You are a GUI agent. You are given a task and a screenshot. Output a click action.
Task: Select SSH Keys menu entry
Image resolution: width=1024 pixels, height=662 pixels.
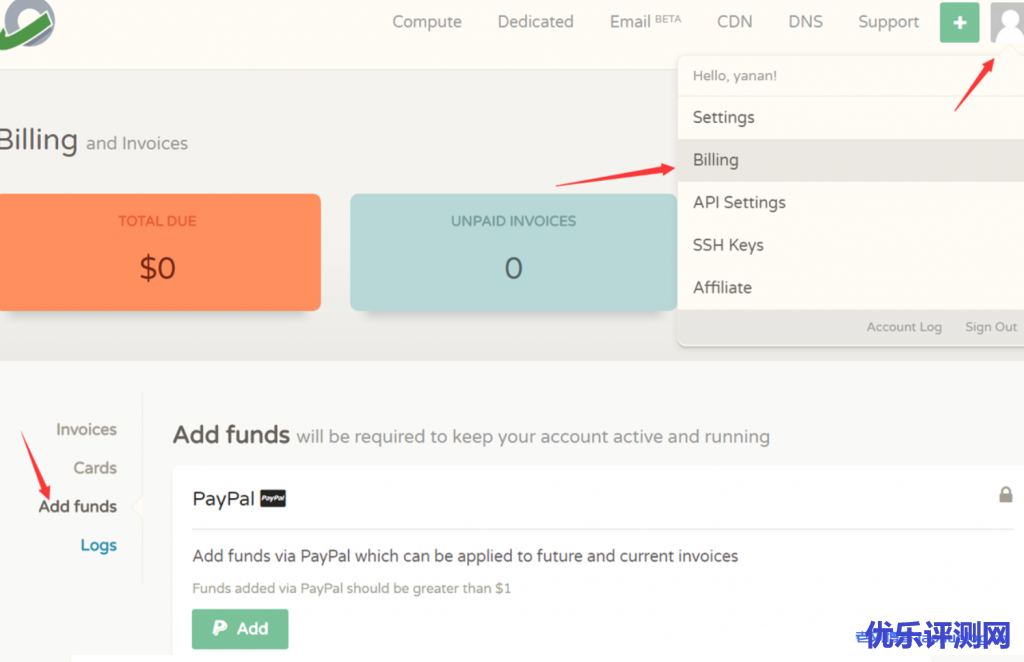(x=728, y=245)
